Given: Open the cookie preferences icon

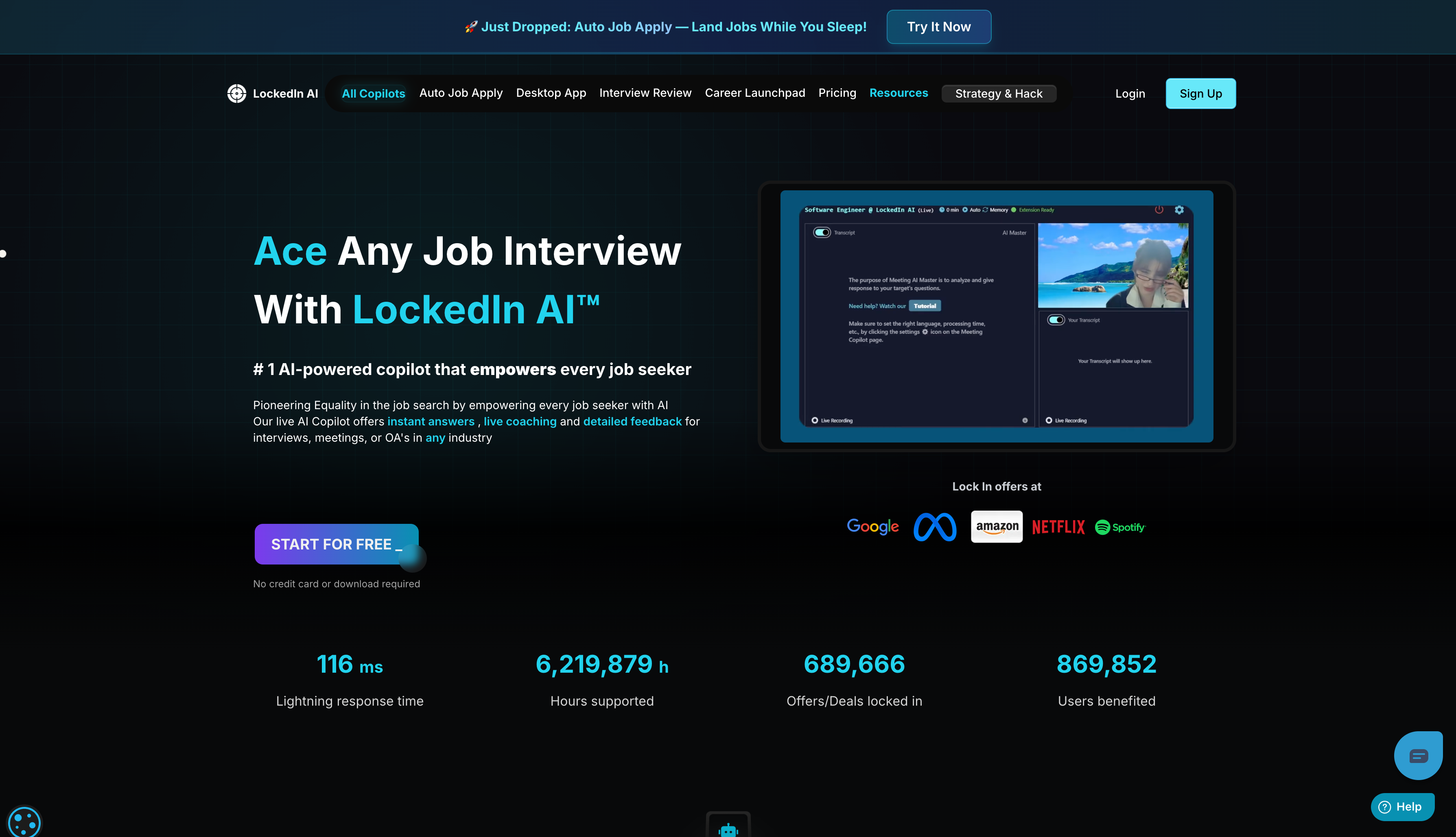Looking at the screenshot, I should point(24,822).
